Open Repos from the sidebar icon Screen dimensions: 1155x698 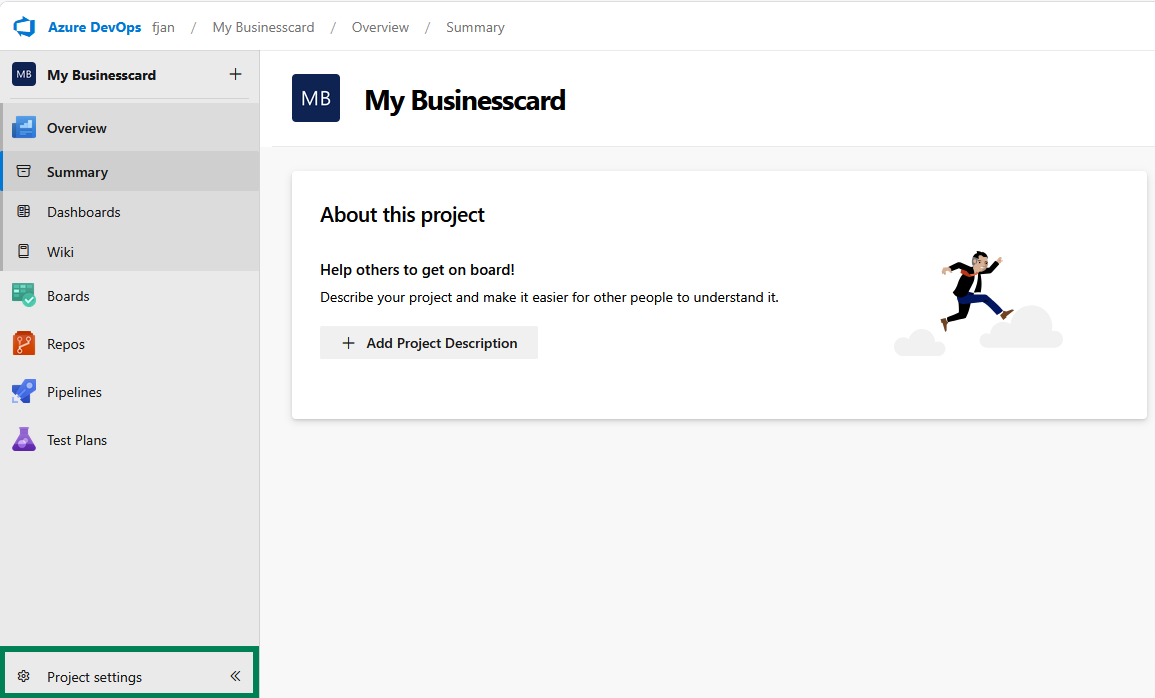tap(24, 343)
